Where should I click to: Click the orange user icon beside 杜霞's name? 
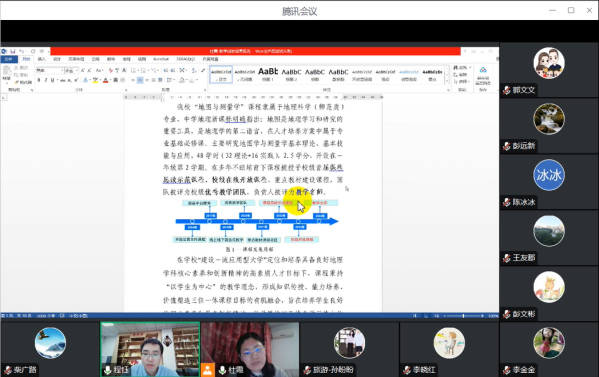(x=207, y=370)
